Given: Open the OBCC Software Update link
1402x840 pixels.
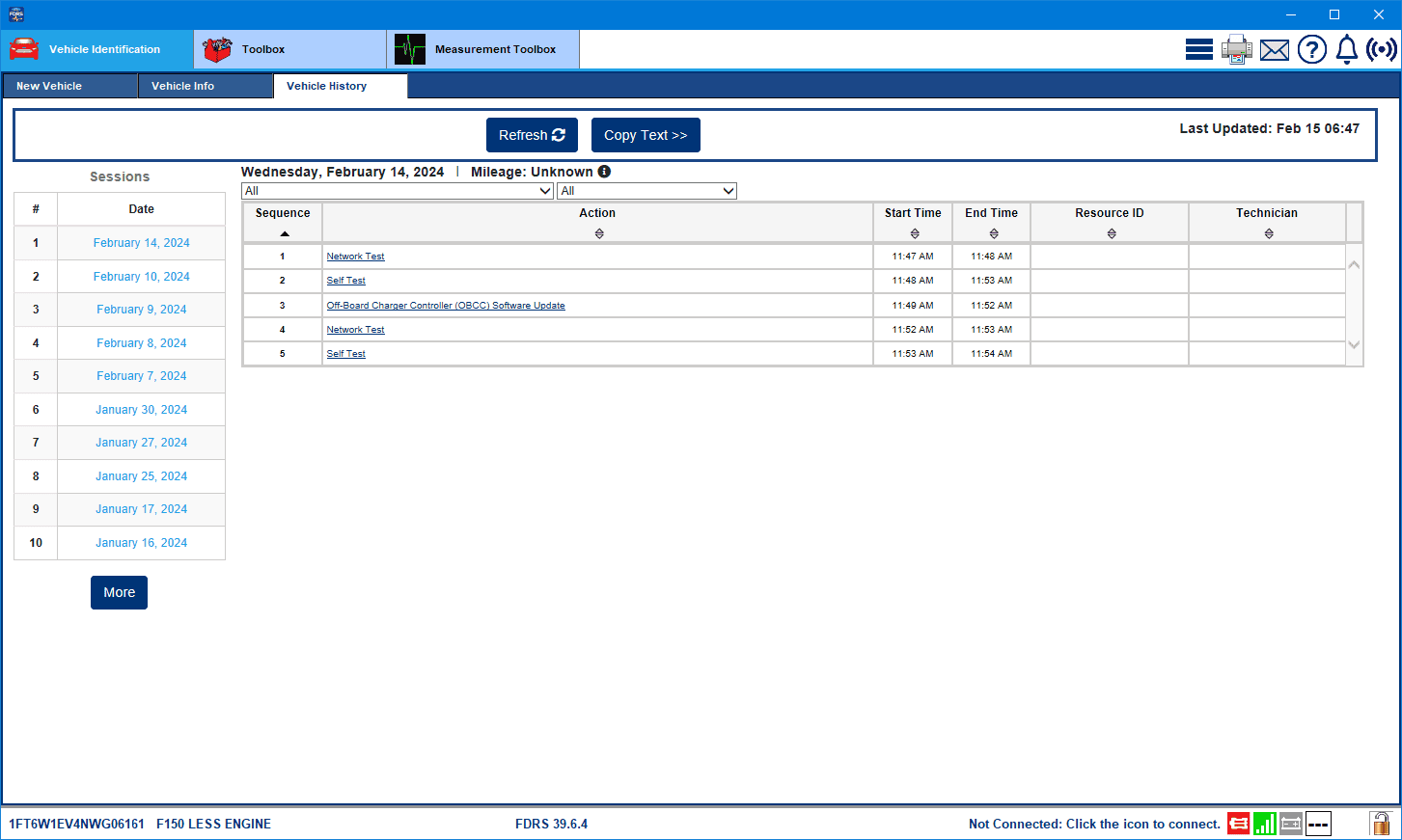Looking at the screenshot, I should (446, 306).
